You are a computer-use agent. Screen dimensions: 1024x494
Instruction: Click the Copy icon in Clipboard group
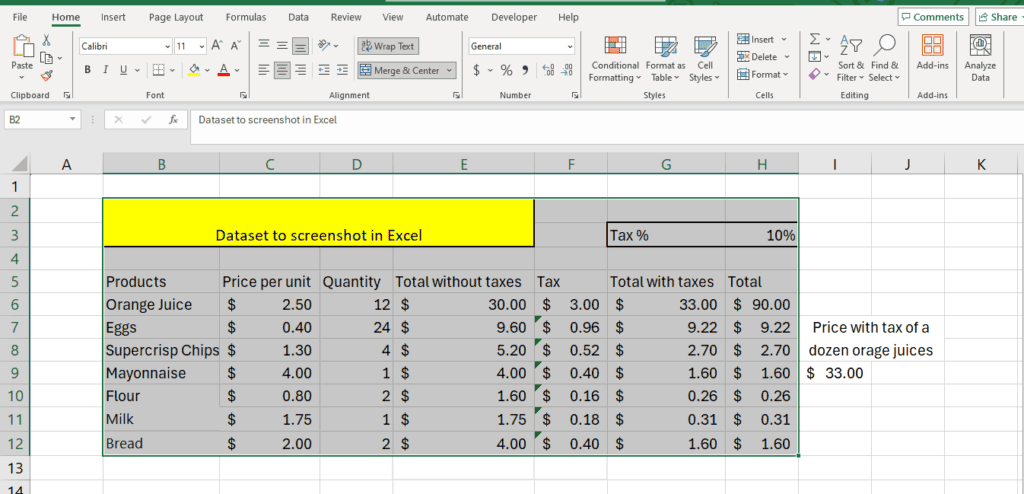coord(46,58)
